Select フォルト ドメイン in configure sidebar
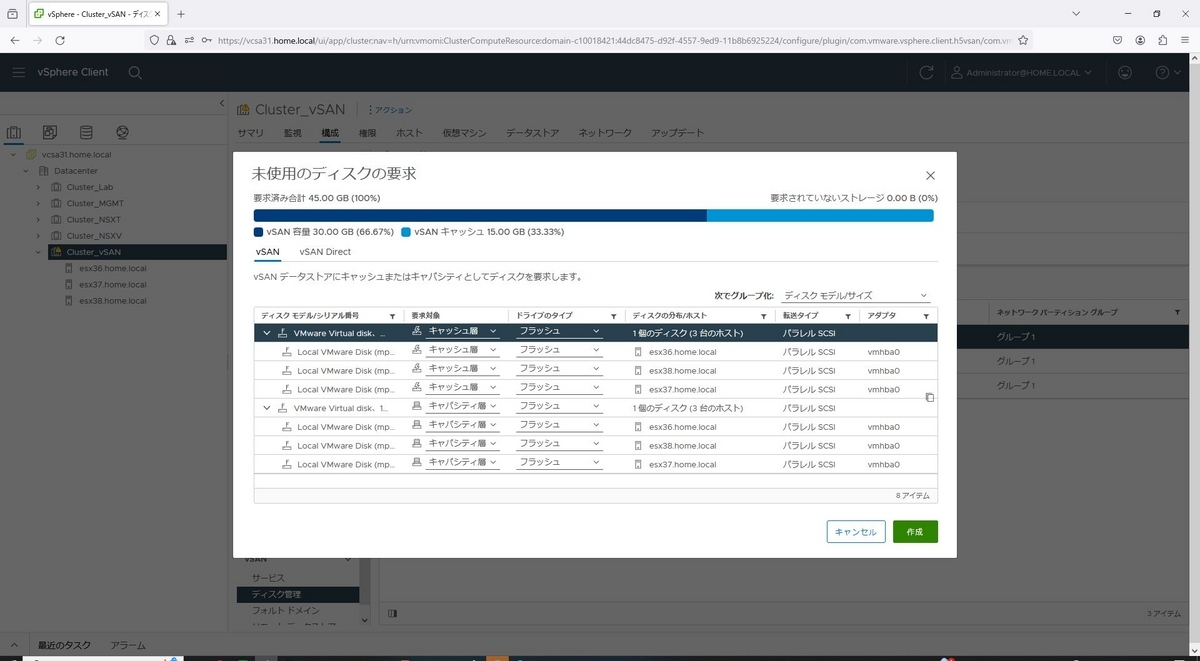This screenshot has width=1200, height=661. tap(286, 610)
